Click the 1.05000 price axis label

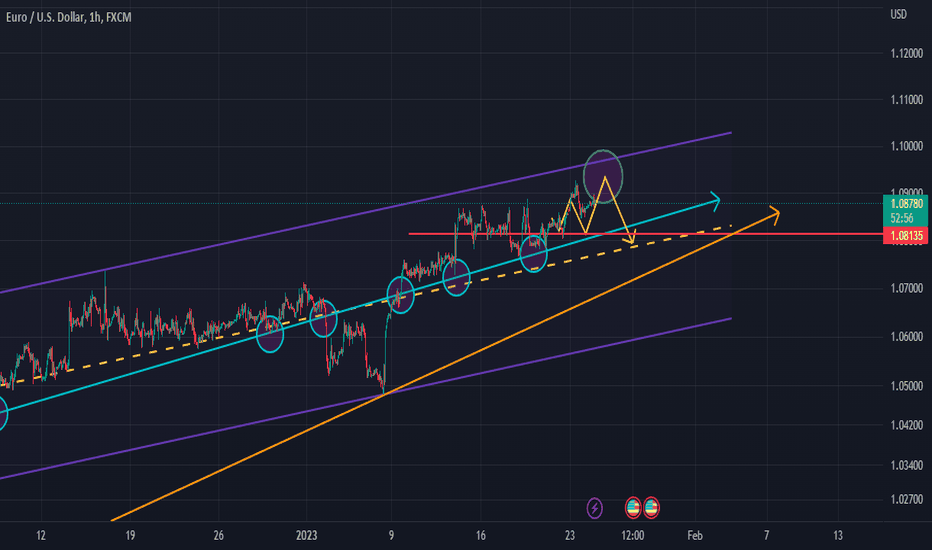906,386
